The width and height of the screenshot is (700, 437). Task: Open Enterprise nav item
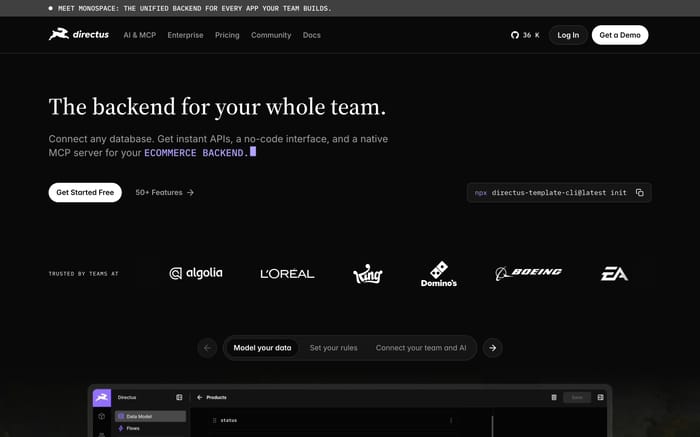(185, 35)
